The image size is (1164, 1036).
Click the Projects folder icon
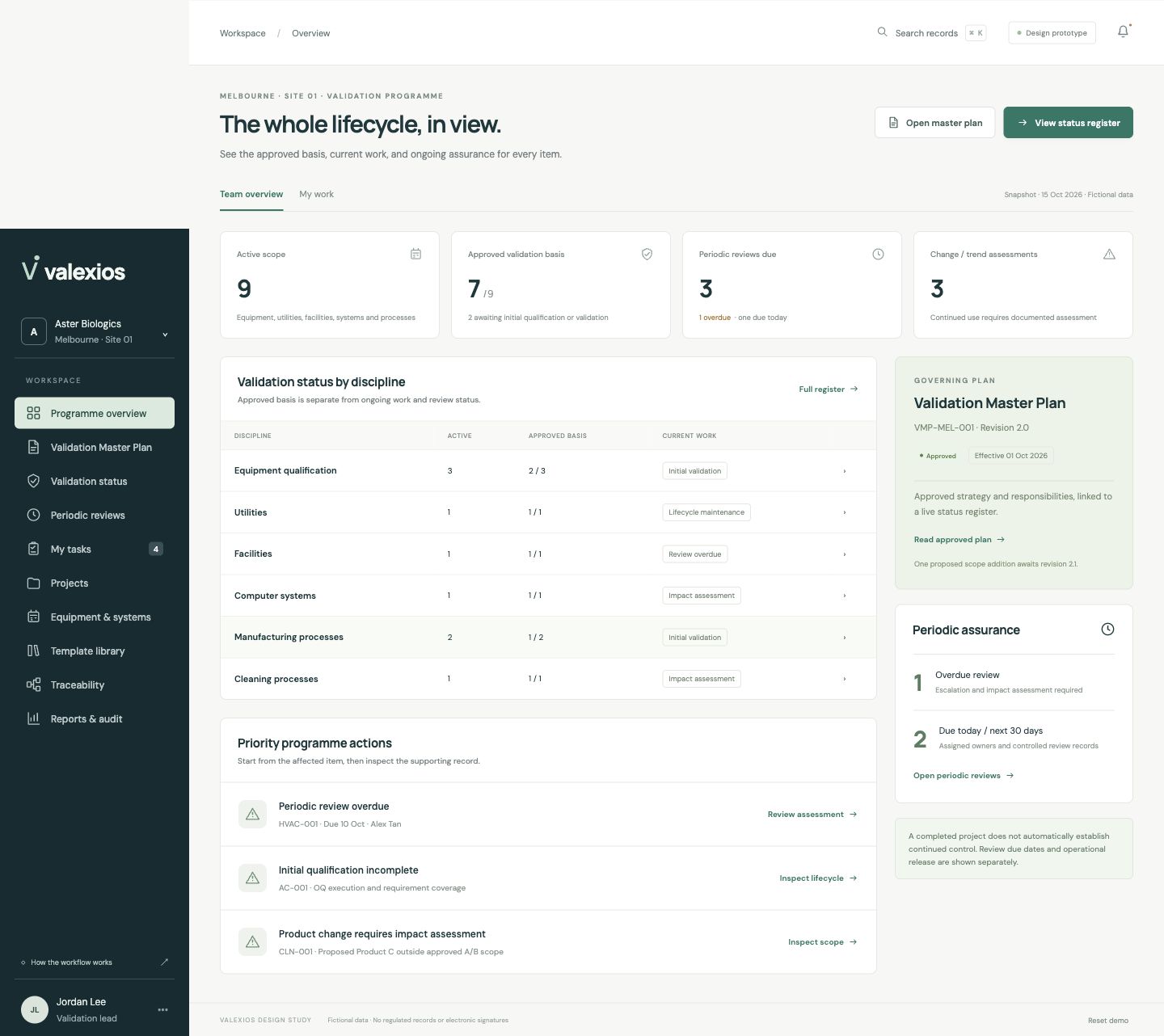pos(33,583)
